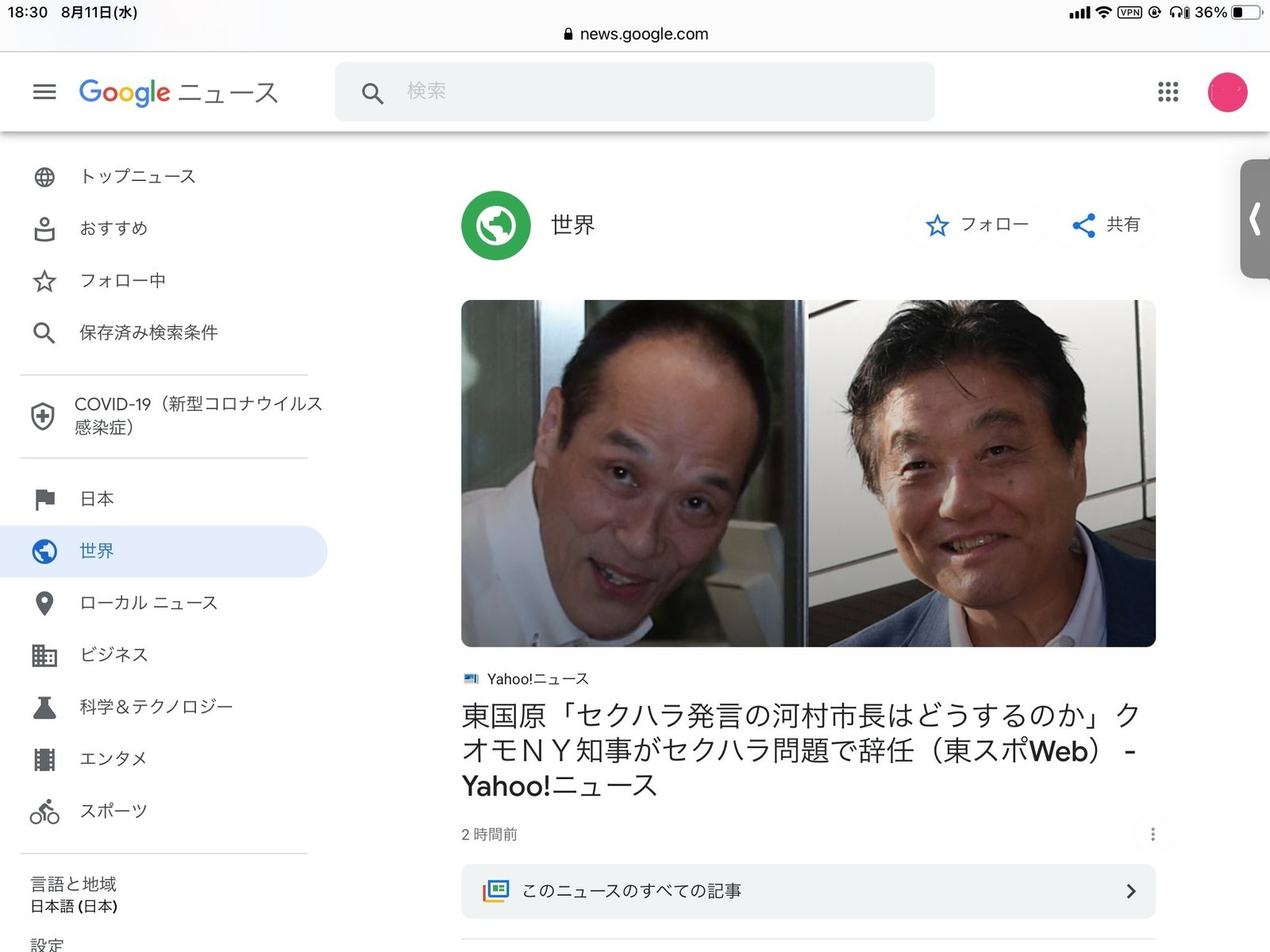The image size is (1270, 952).
Task: Click the search magnifier icon
Action: [x=372, y=93]
